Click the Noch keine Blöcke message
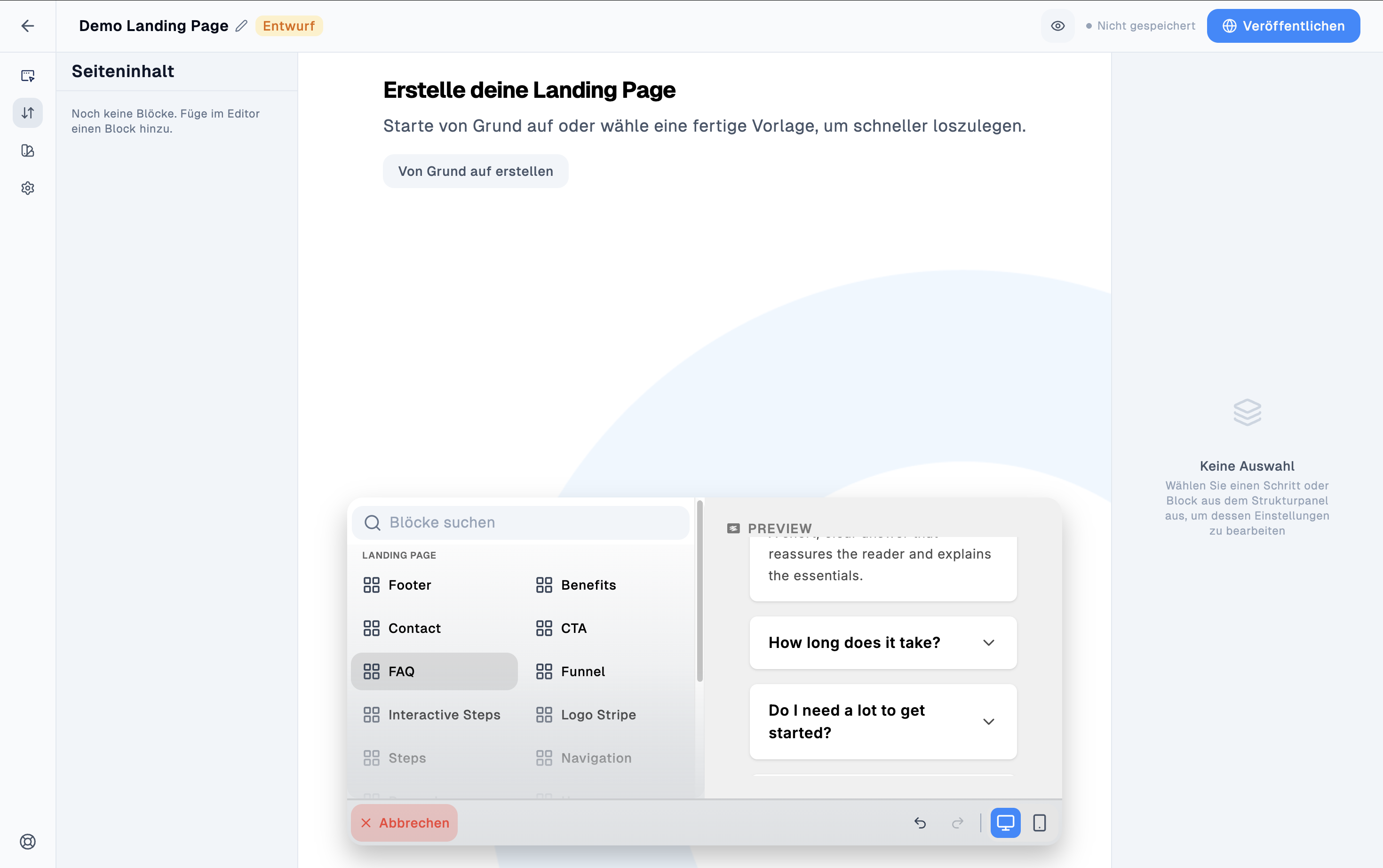The image size is (1383, 868). tap(166, 121)
